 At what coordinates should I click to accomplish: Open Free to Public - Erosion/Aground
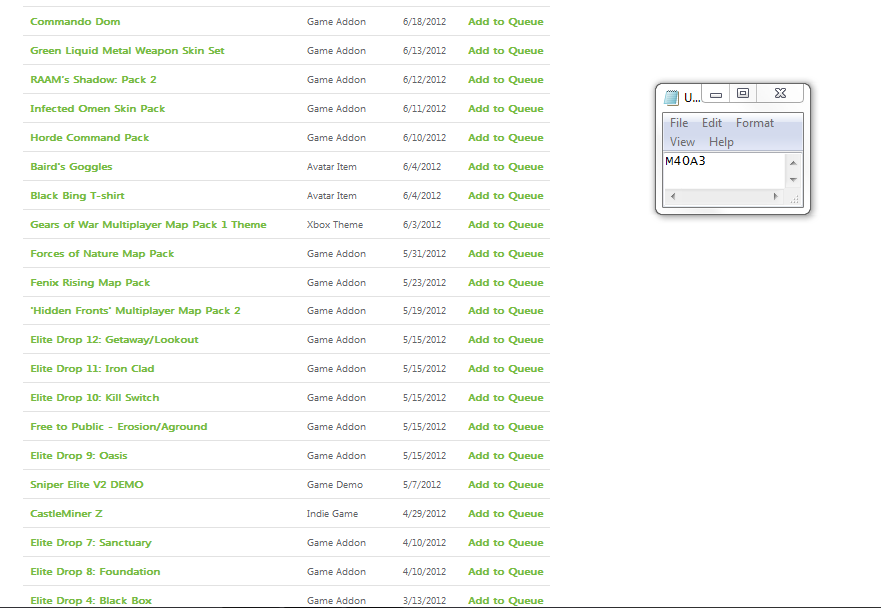pos(119,427)
